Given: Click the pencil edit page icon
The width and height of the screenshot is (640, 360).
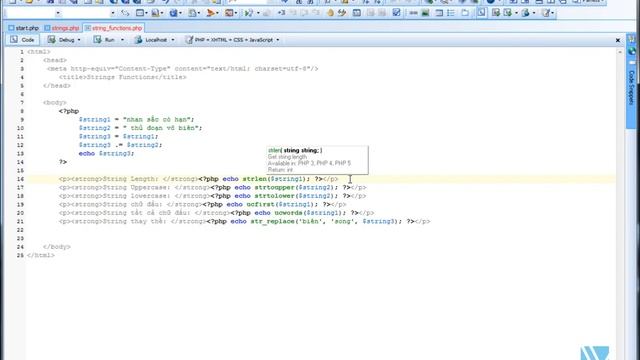Looking at the screenshot, I should pyautogui.click(x=546, y=13).
